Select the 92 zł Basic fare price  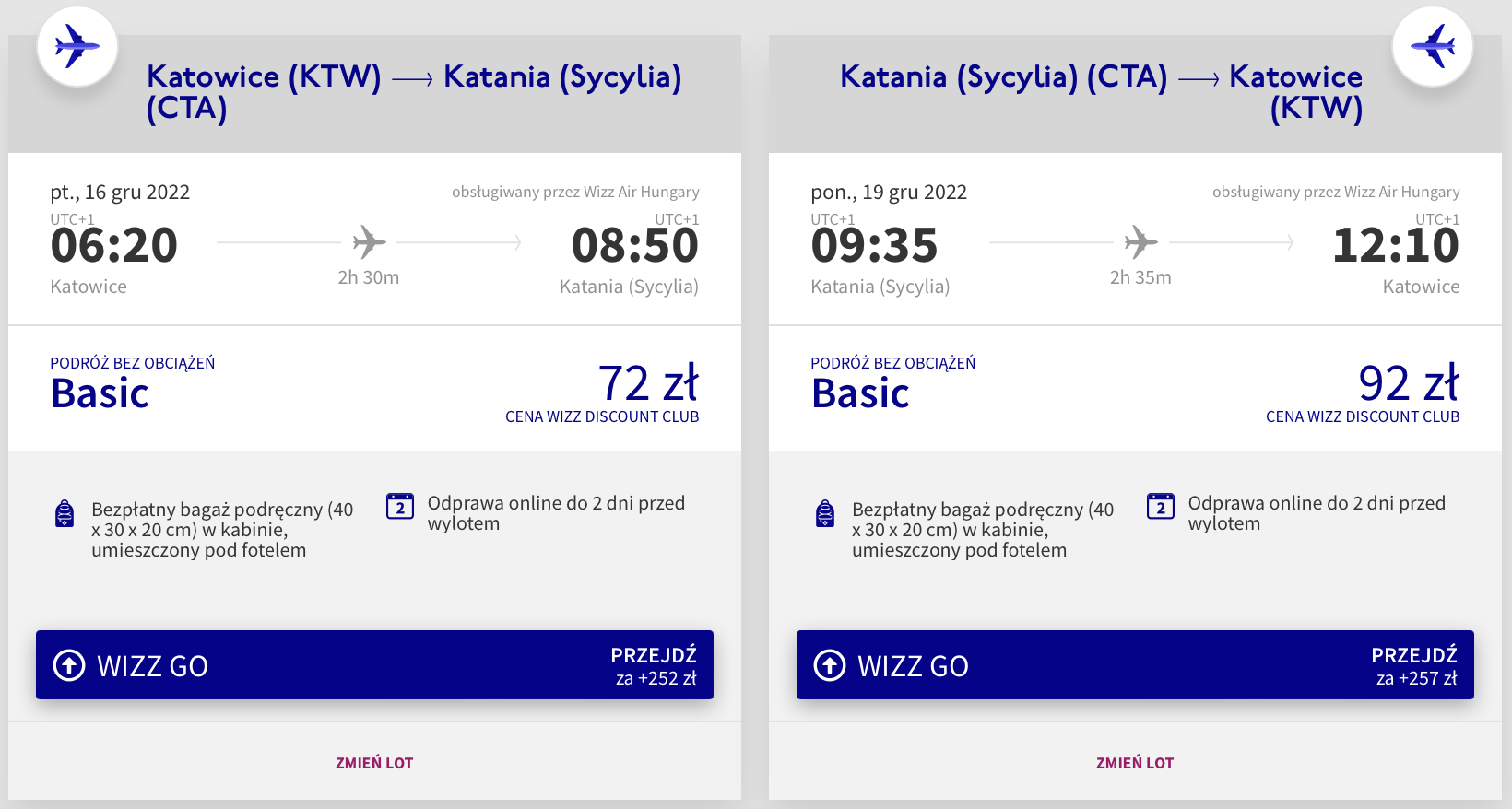coord(1408,383)
